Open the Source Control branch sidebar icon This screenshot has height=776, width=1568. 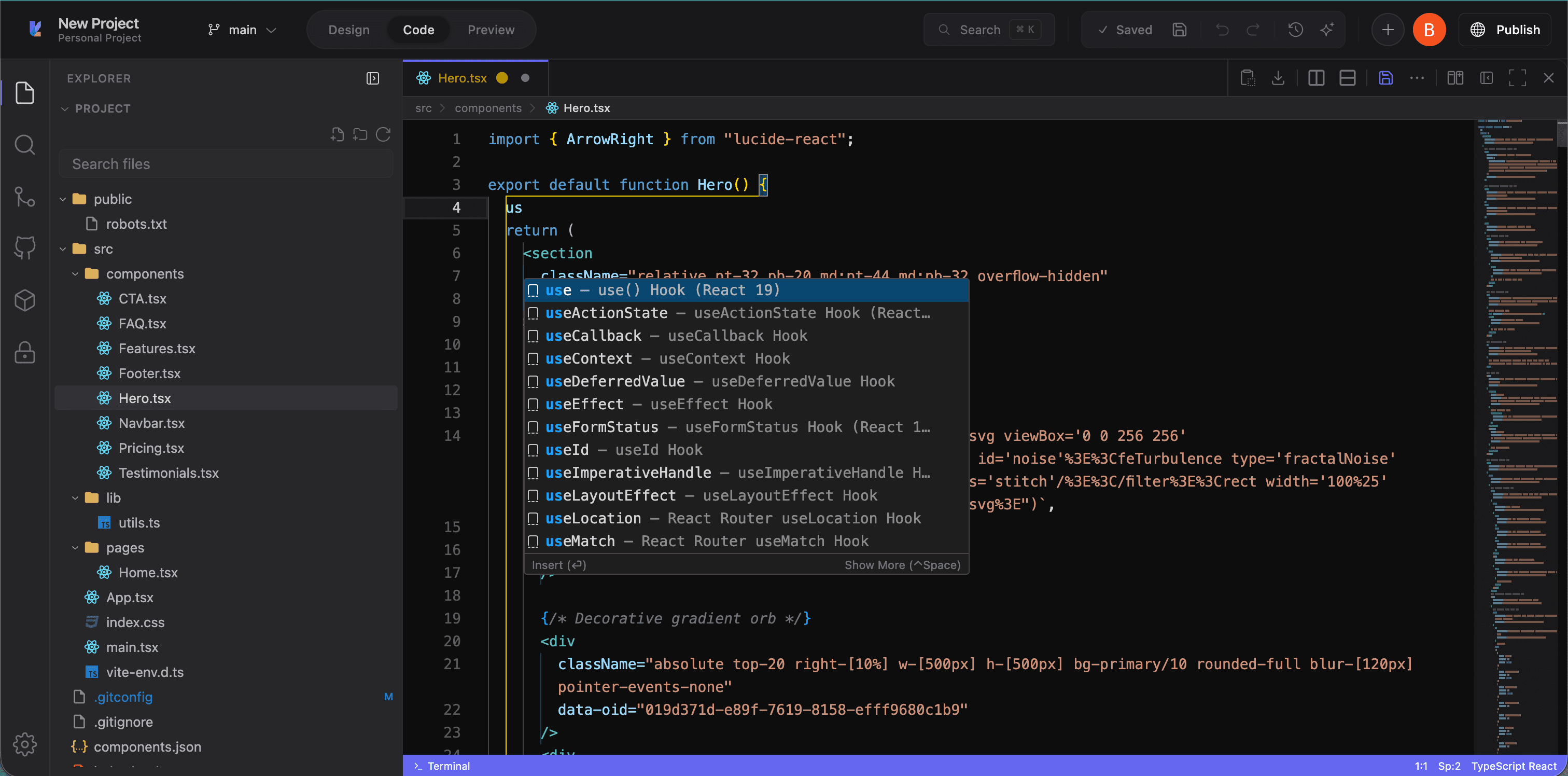[24, 197]
